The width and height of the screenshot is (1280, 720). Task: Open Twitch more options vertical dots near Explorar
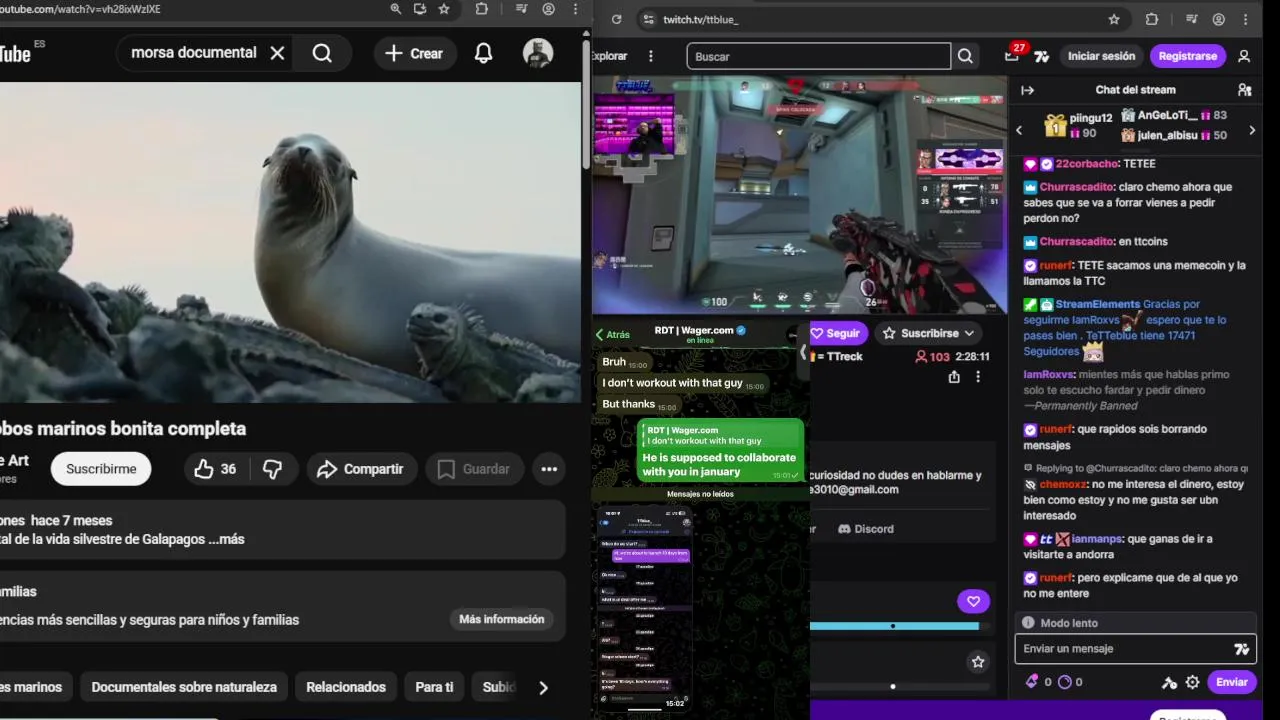(x=651, y=56)
